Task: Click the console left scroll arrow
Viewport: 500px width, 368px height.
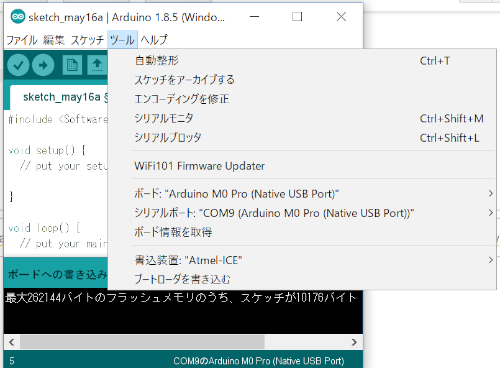Action: coord(12,342)
